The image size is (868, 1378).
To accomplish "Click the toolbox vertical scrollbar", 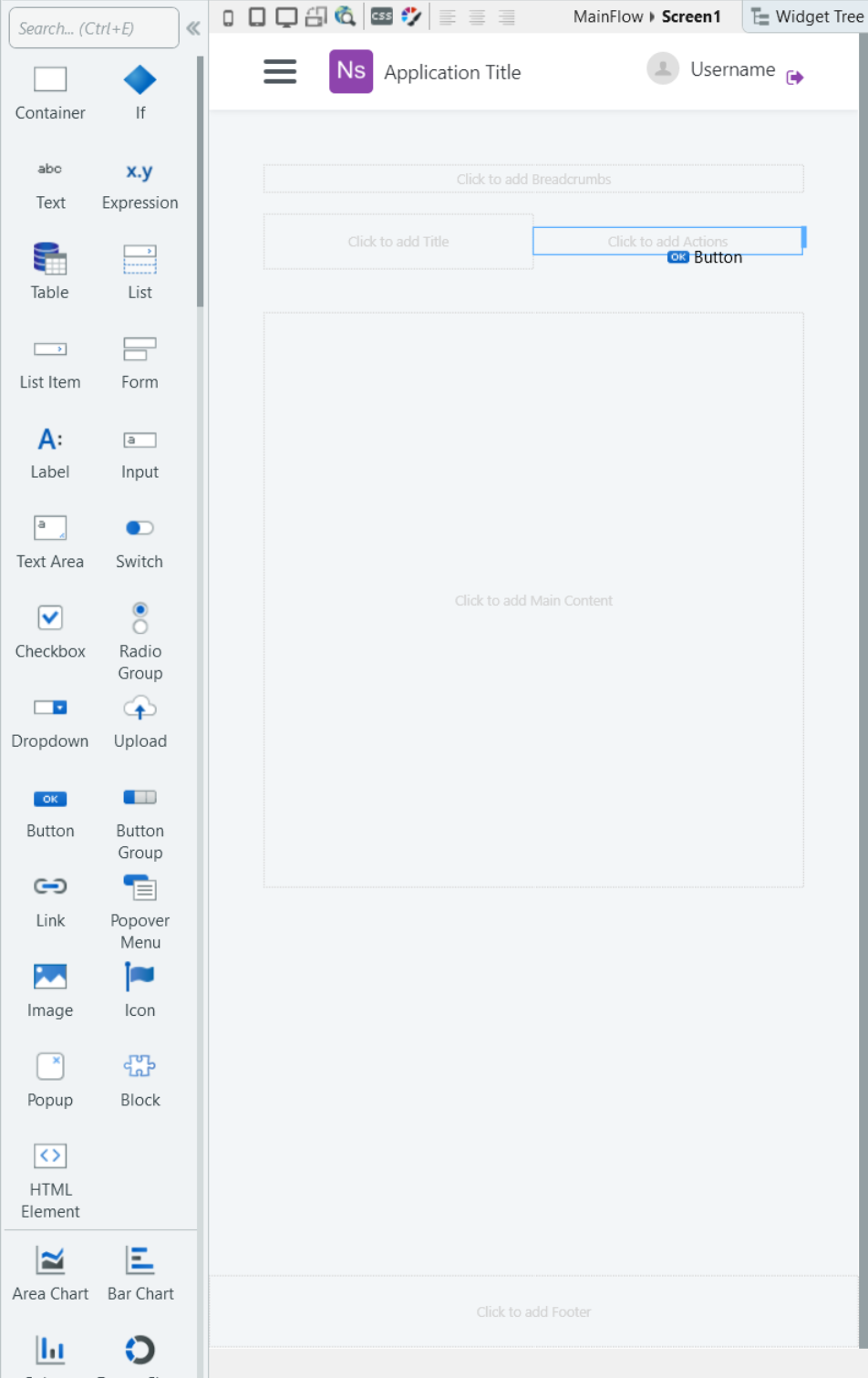I will click(200, 181).
